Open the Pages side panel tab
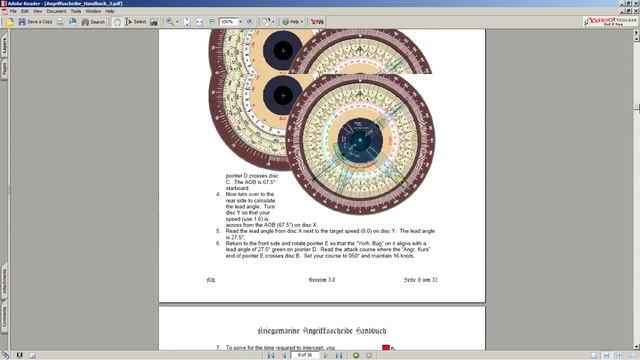This screenshot has height=360, width=640. [4, 69]
